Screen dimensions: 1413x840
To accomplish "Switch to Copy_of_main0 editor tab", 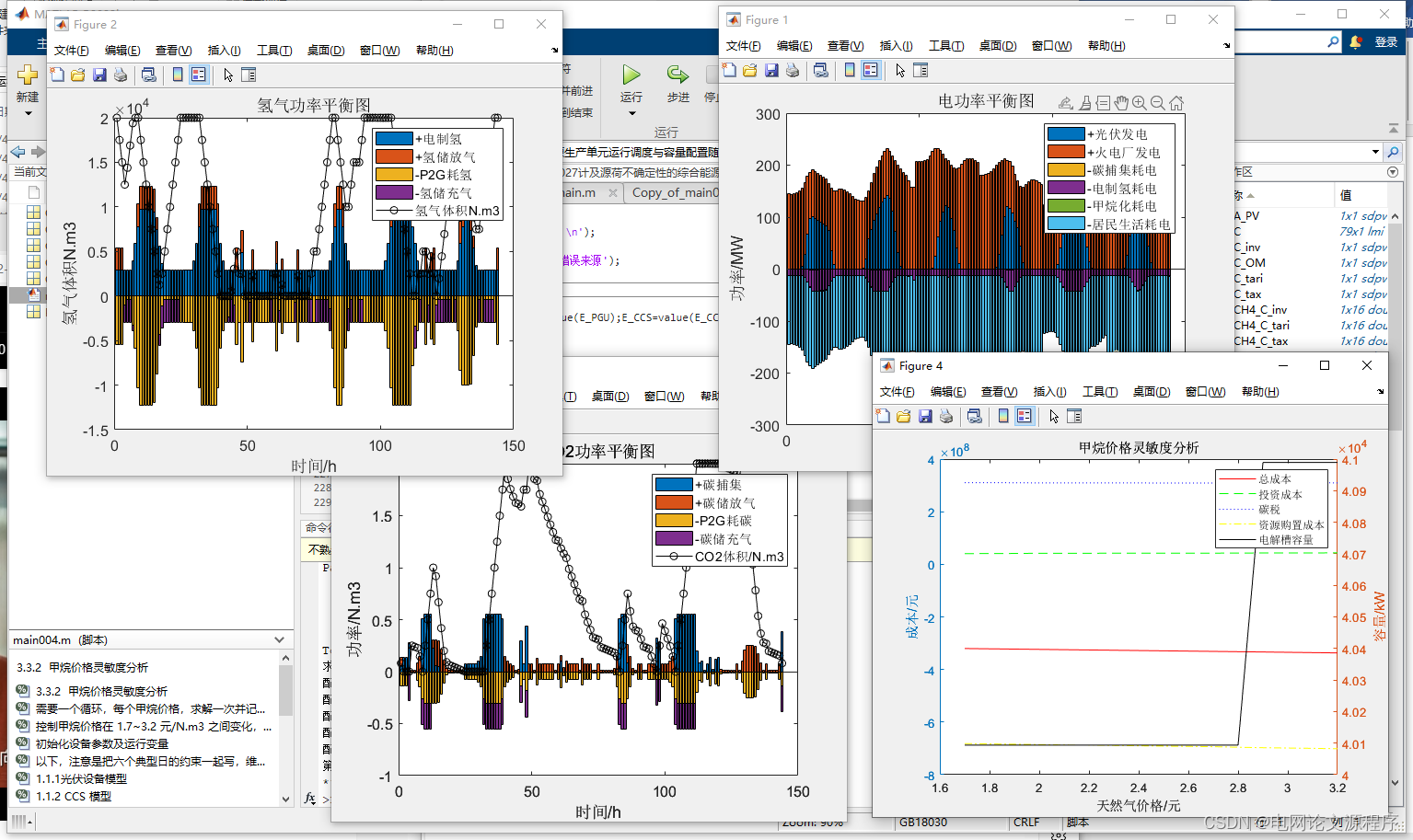I will pyautogui.click(x=675, y=192).
